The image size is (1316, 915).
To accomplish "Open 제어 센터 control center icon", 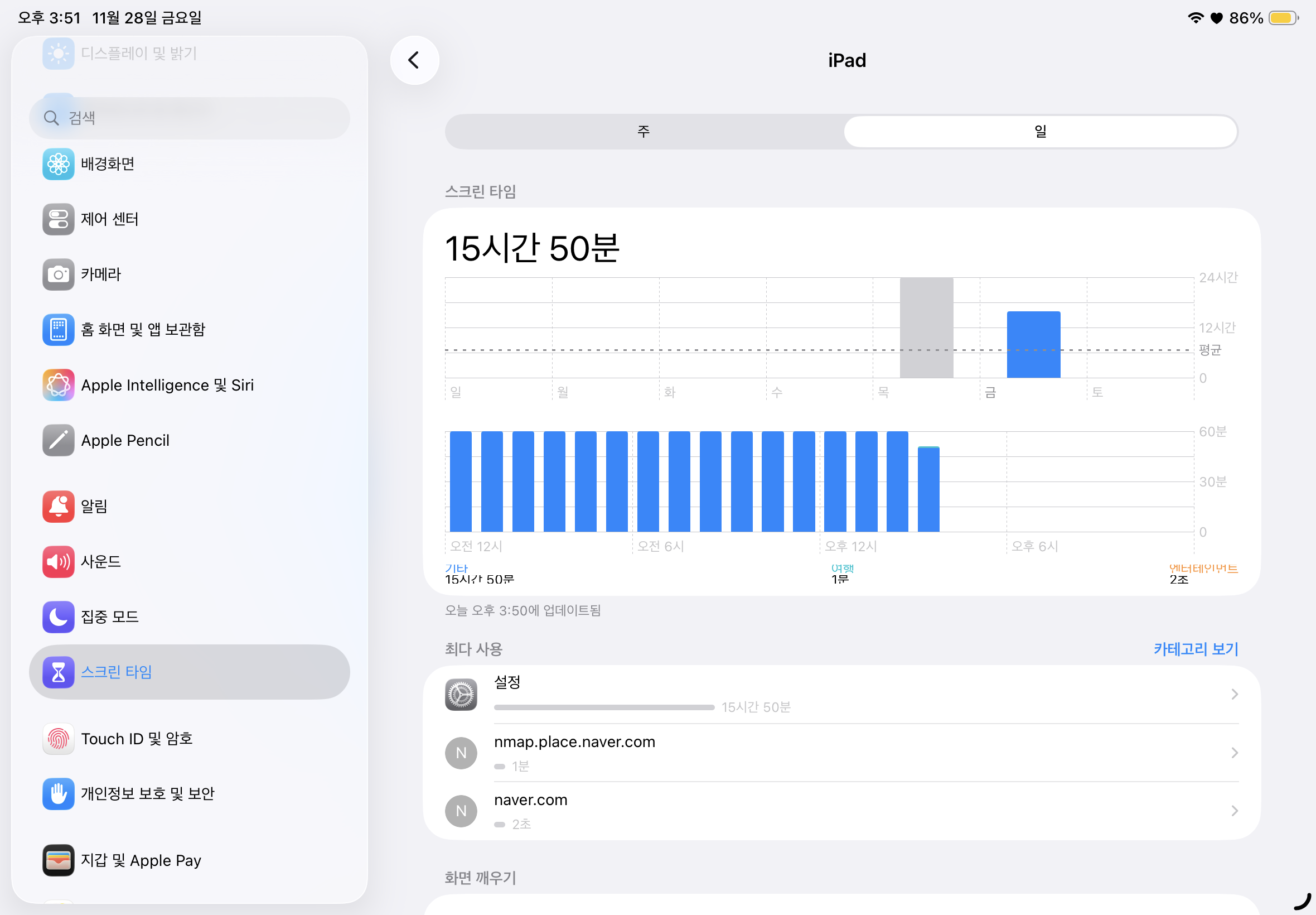I will [x=58, y=219].
